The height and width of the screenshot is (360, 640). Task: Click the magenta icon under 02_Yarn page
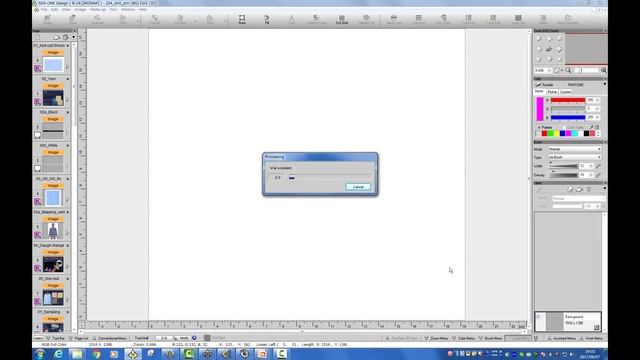pos(38,102)
